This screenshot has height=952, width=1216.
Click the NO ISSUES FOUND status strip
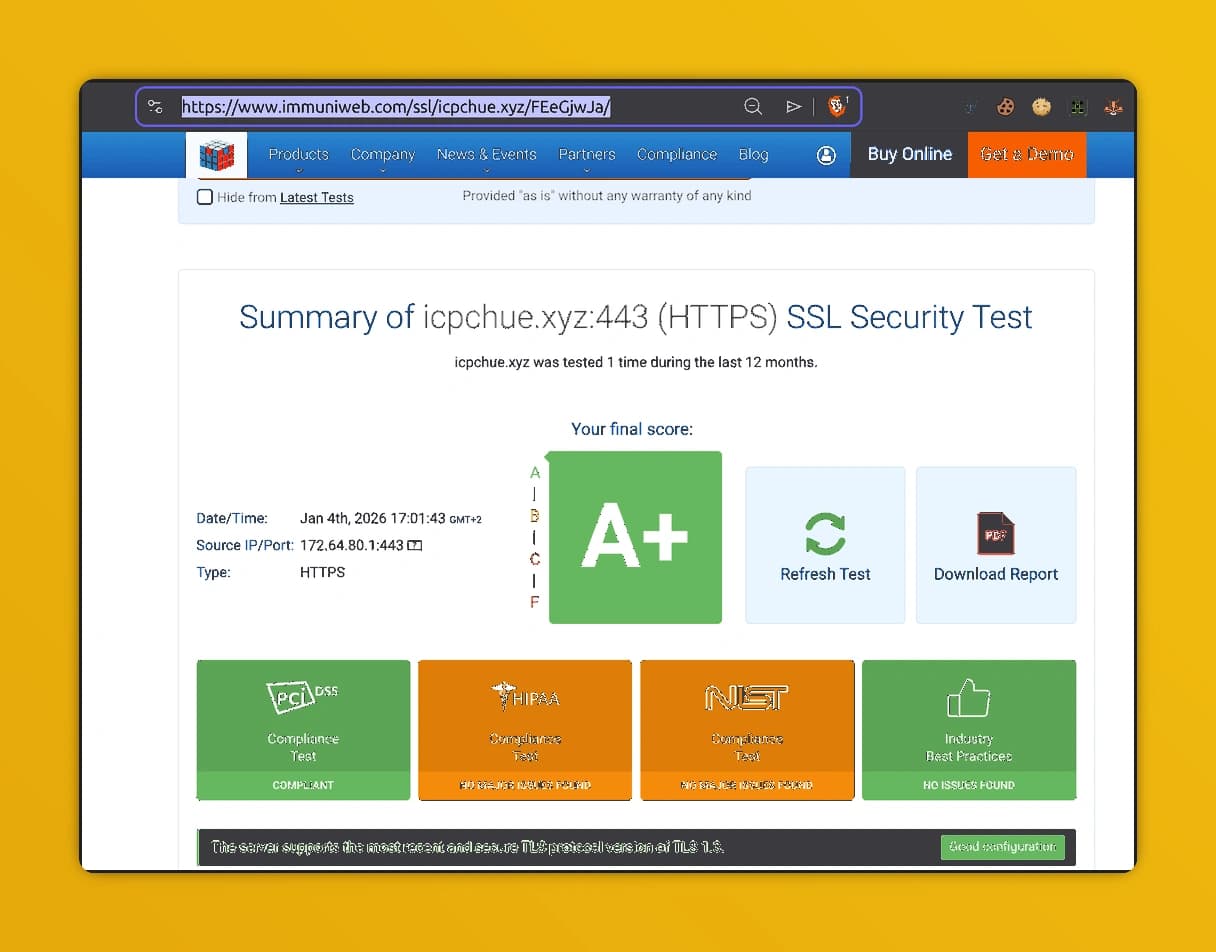(x=969, y=786)
